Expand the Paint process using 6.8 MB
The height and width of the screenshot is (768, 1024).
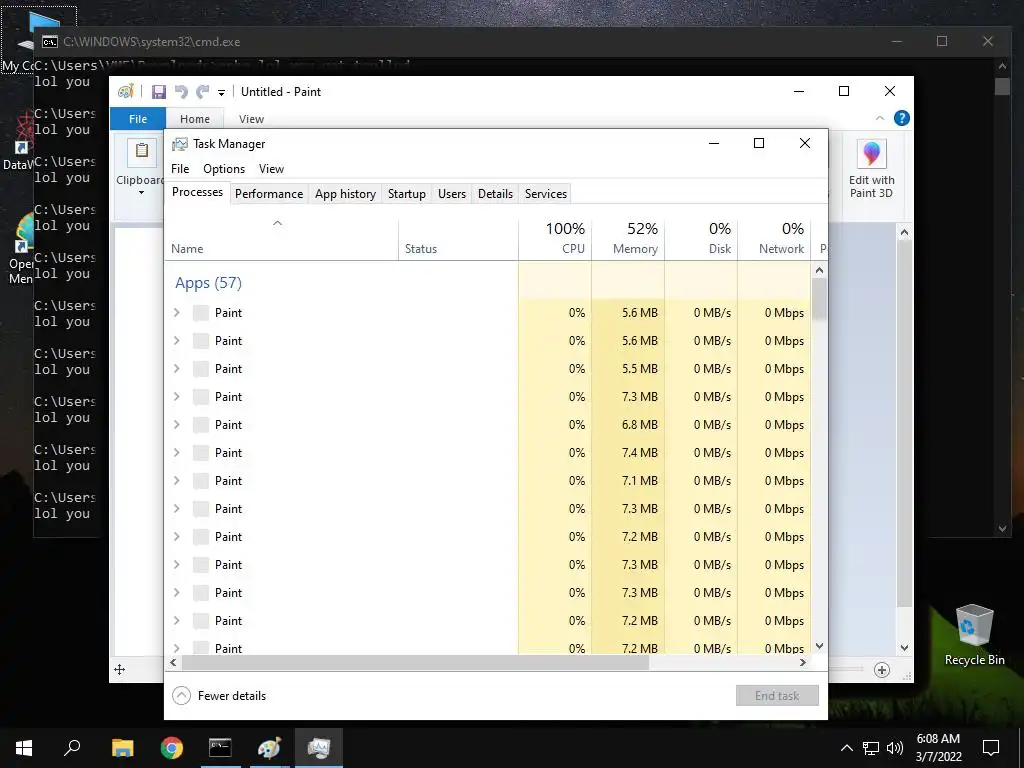[176, 424]
